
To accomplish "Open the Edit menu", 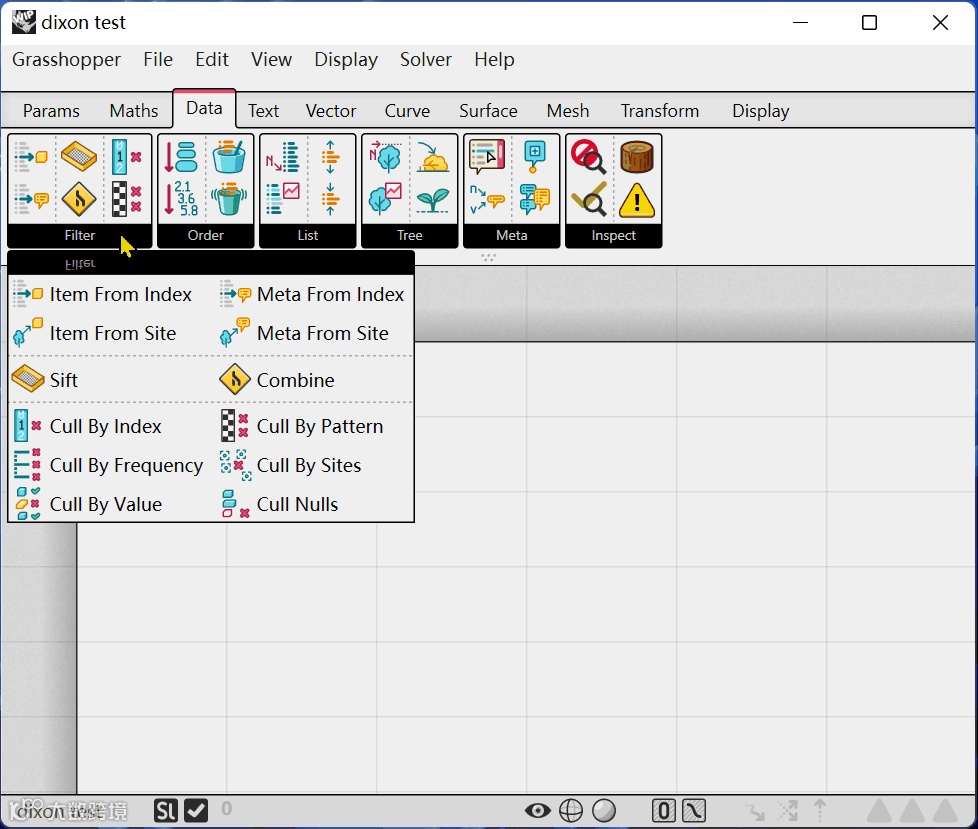I will coord(212,59).
